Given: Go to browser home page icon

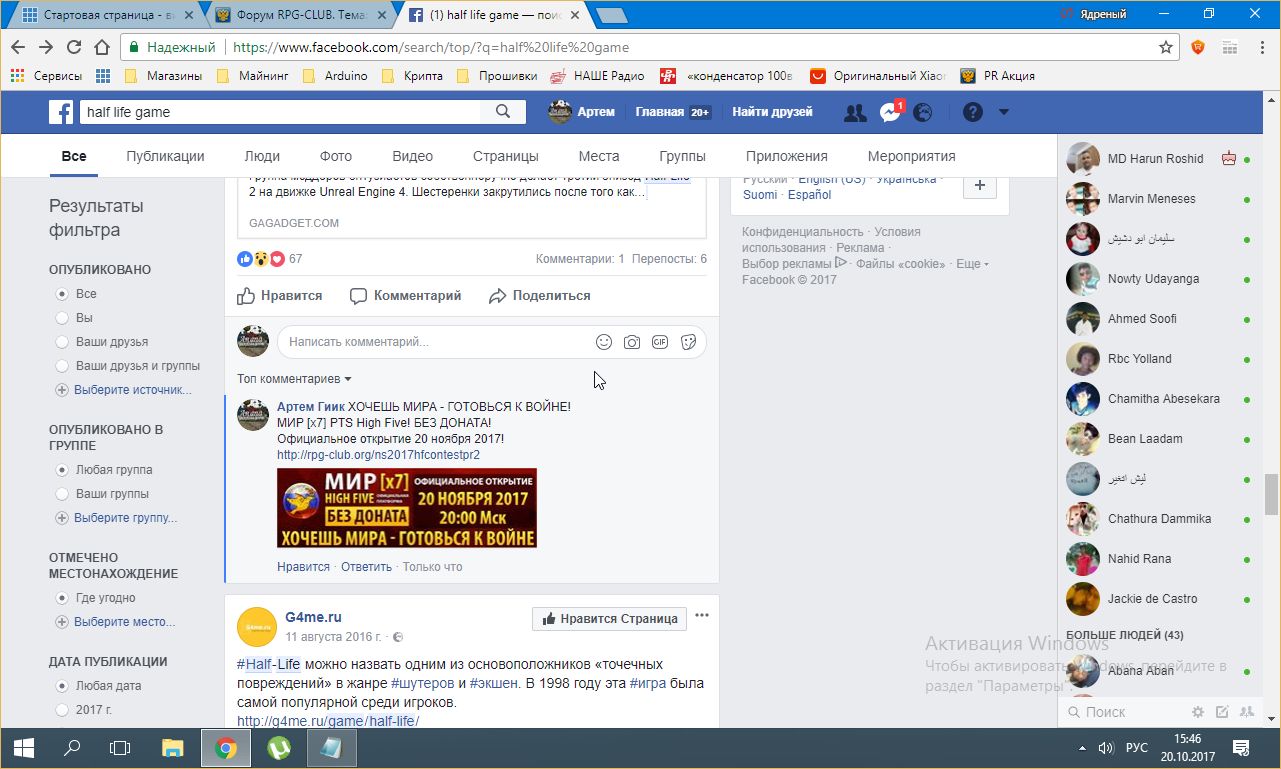Looking at the screenshot, I should point(101,47).
